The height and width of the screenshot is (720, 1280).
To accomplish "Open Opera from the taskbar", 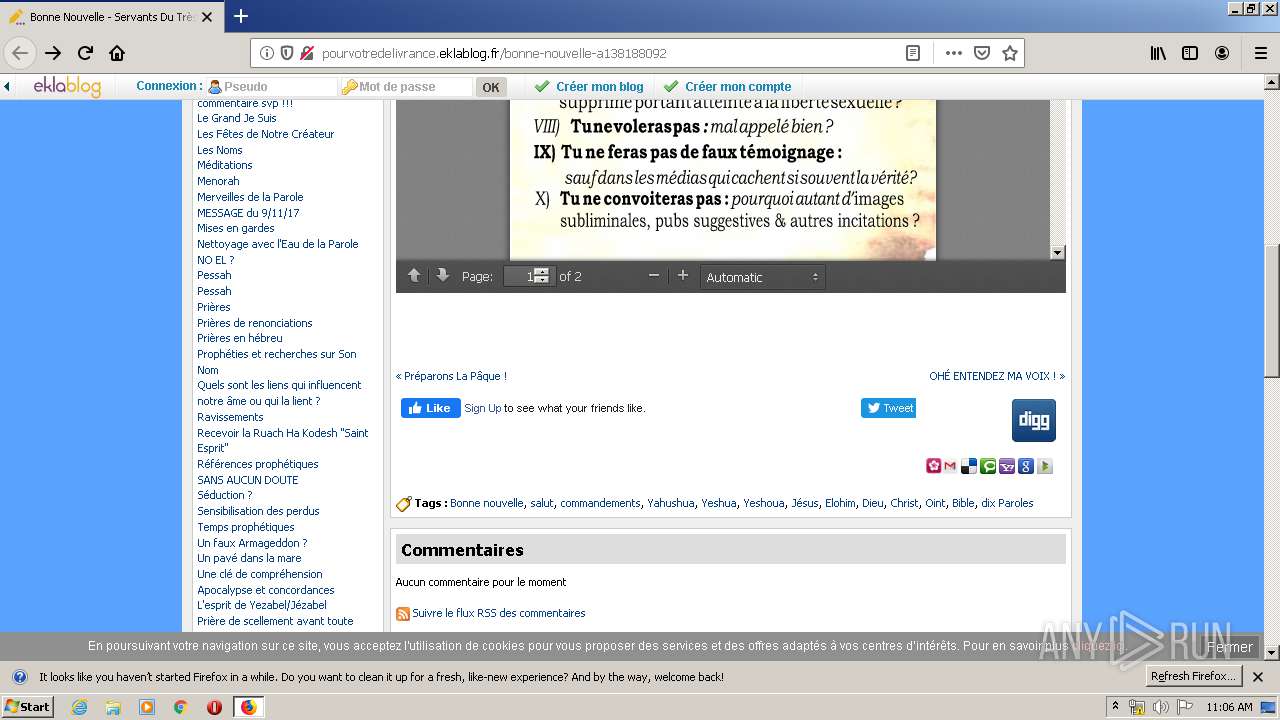I will pos(214,707).
